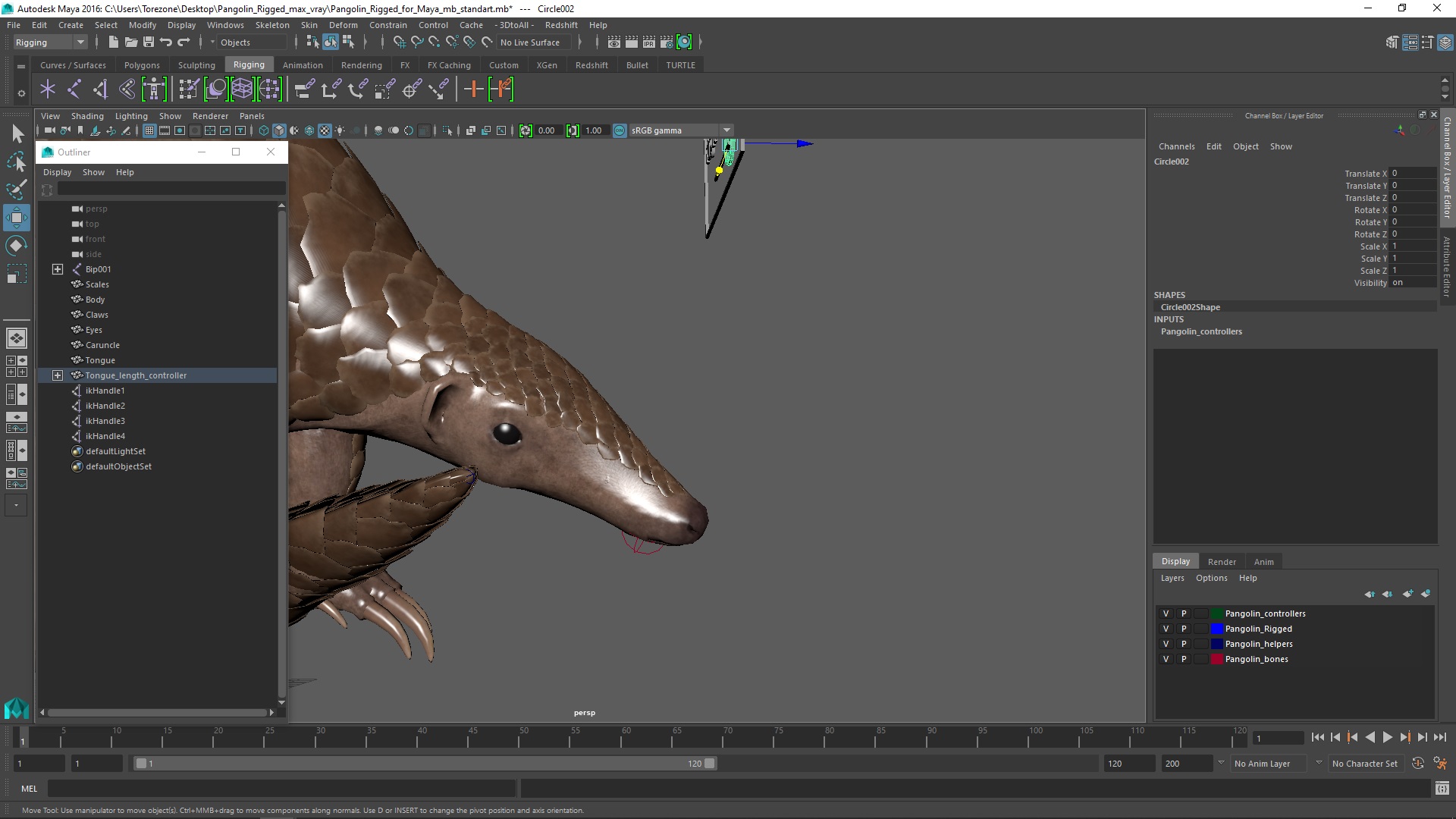
Task: Click Pangolin_bones layer red color swatch
Action: (x=1217, y=659)
